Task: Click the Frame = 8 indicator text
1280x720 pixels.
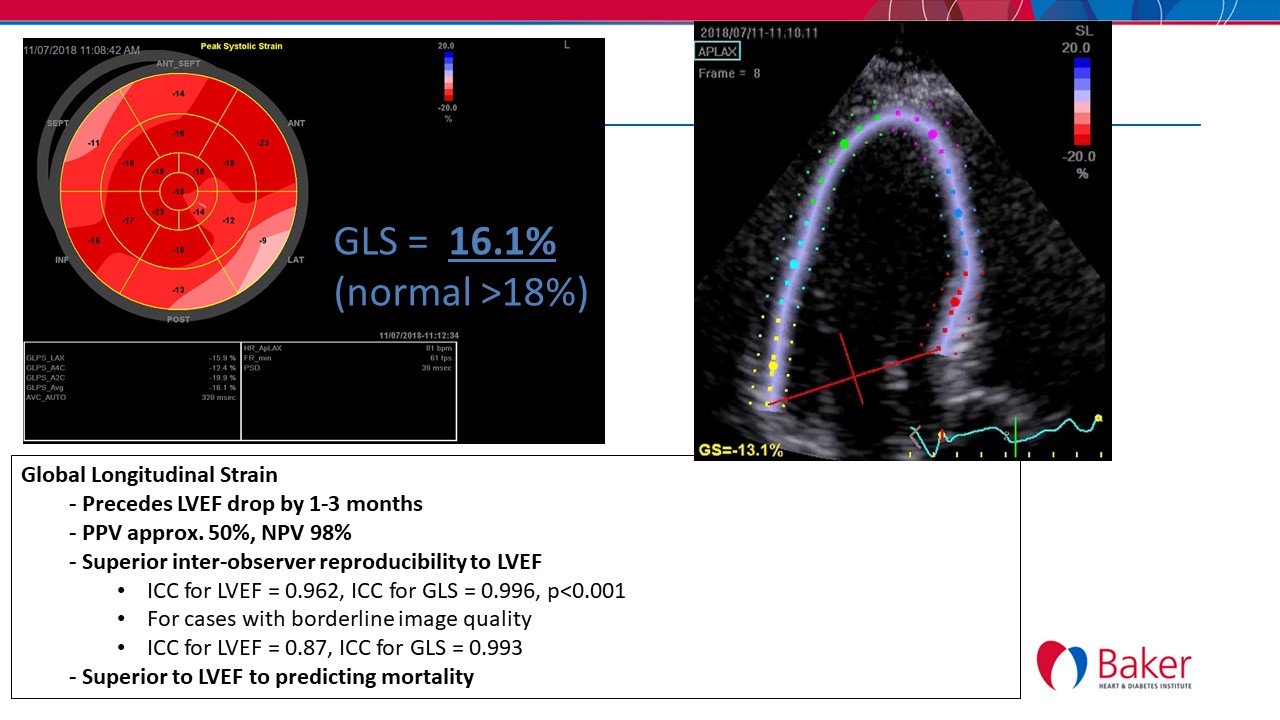Action: pos(728,73)
